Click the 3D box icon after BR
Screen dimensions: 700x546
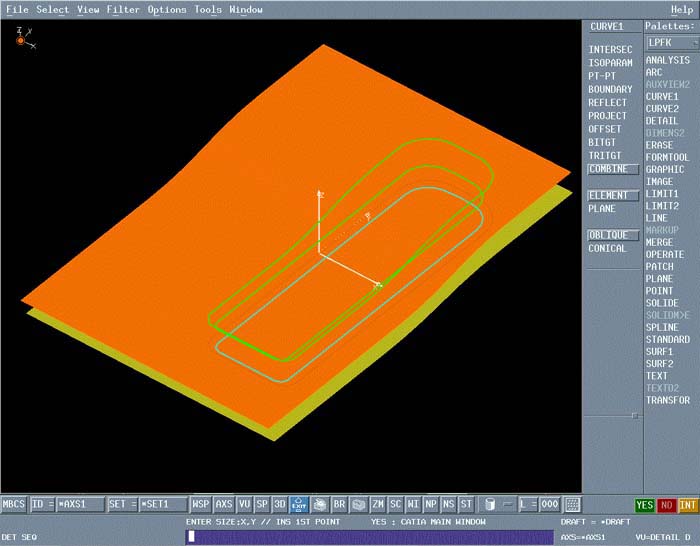pyautogui.click(x=358, y=504)
